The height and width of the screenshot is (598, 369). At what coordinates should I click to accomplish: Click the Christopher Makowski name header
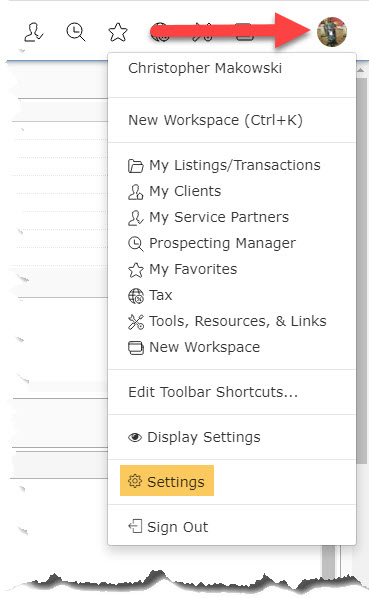[205, 68]
